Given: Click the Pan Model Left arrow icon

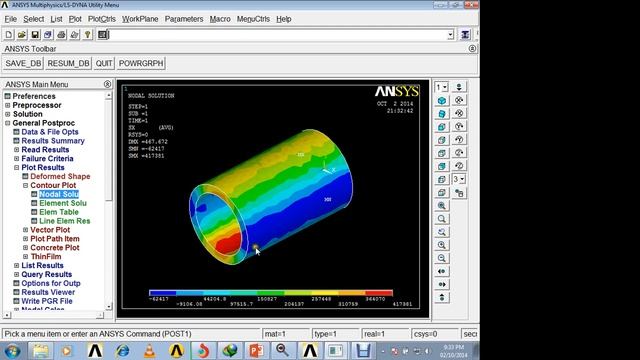Looking at the screenshot, I should 442,271.
